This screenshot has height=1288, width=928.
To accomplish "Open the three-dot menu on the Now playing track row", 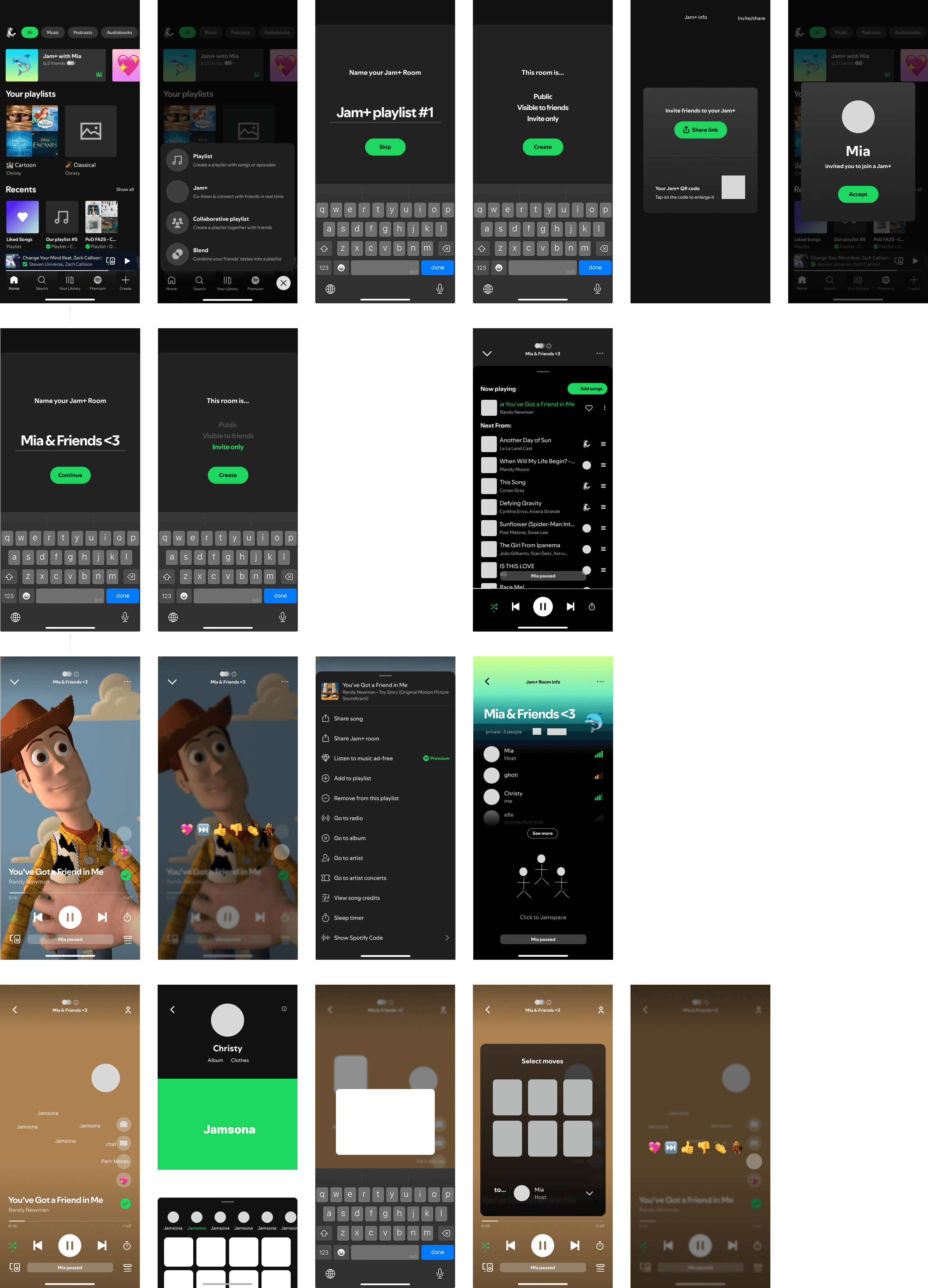I will pos(605,408).
